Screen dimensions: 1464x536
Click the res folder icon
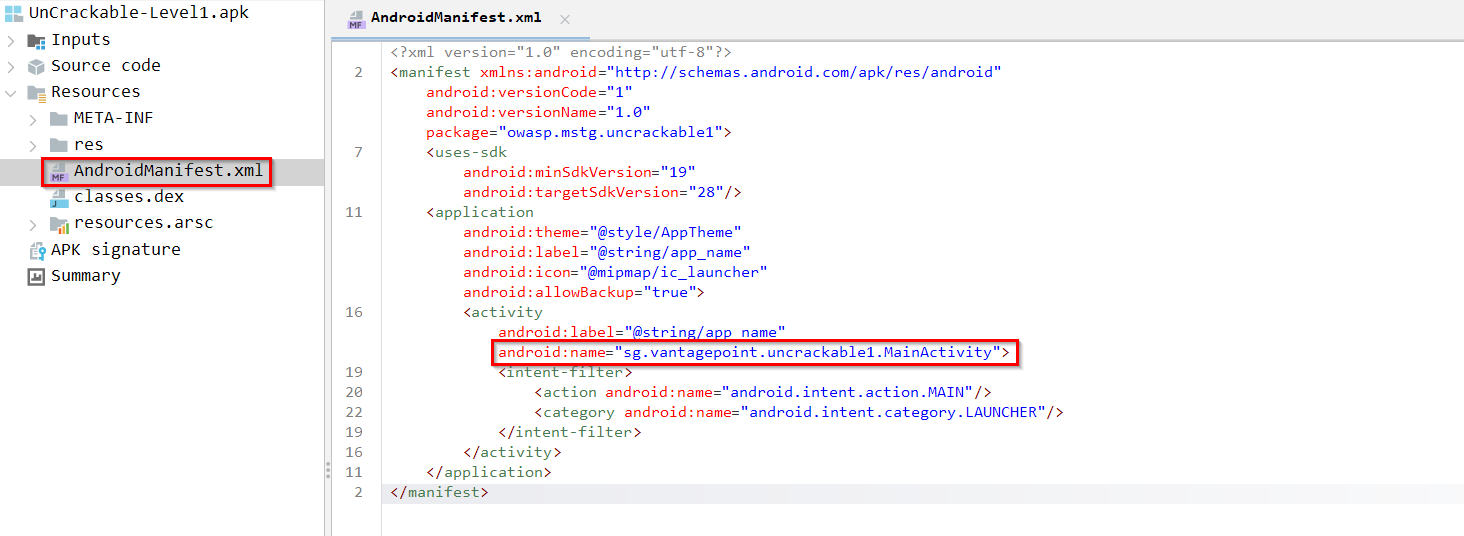(58, 145)
